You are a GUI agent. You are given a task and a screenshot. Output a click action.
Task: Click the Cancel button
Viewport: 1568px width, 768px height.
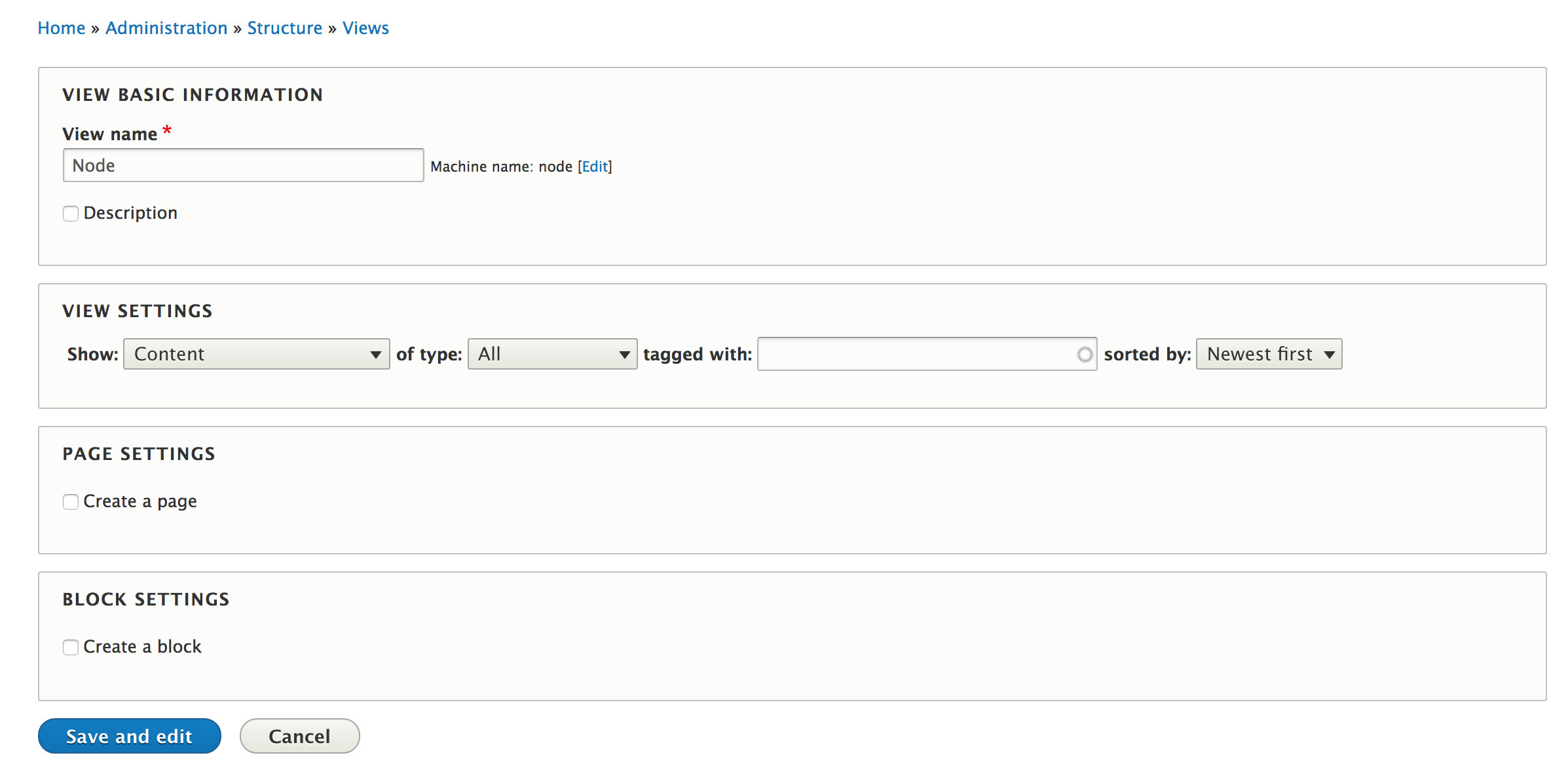coord(299,736)
